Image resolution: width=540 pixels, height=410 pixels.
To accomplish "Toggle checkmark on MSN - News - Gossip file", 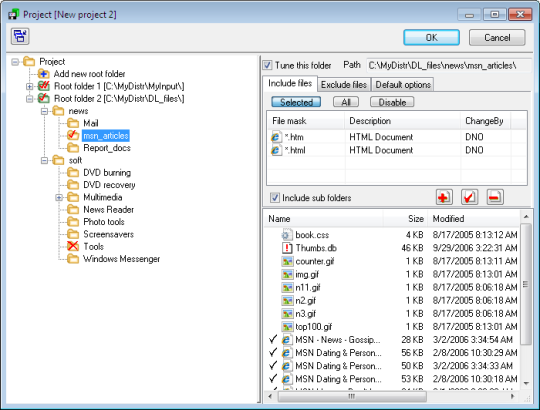I will [273, 339].
